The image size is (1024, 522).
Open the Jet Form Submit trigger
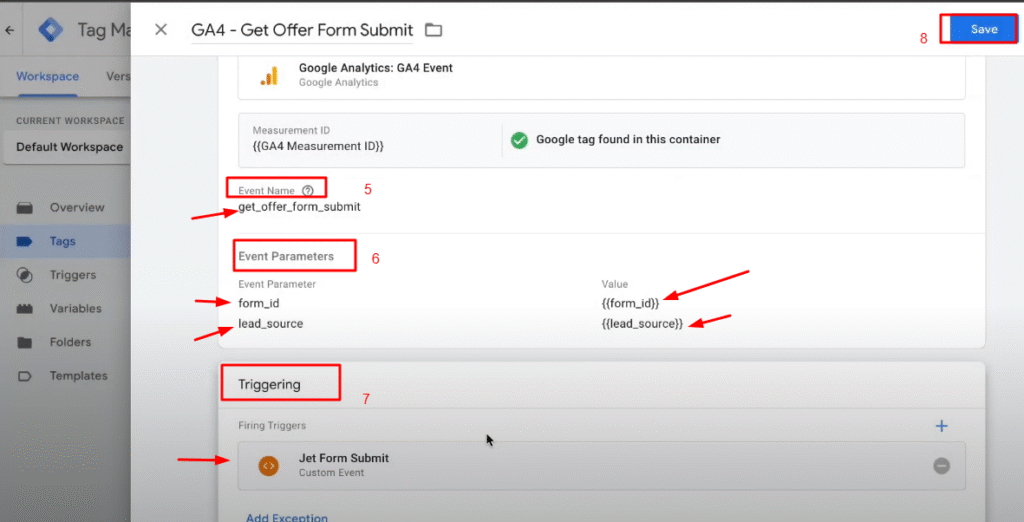tap(601, 465)
